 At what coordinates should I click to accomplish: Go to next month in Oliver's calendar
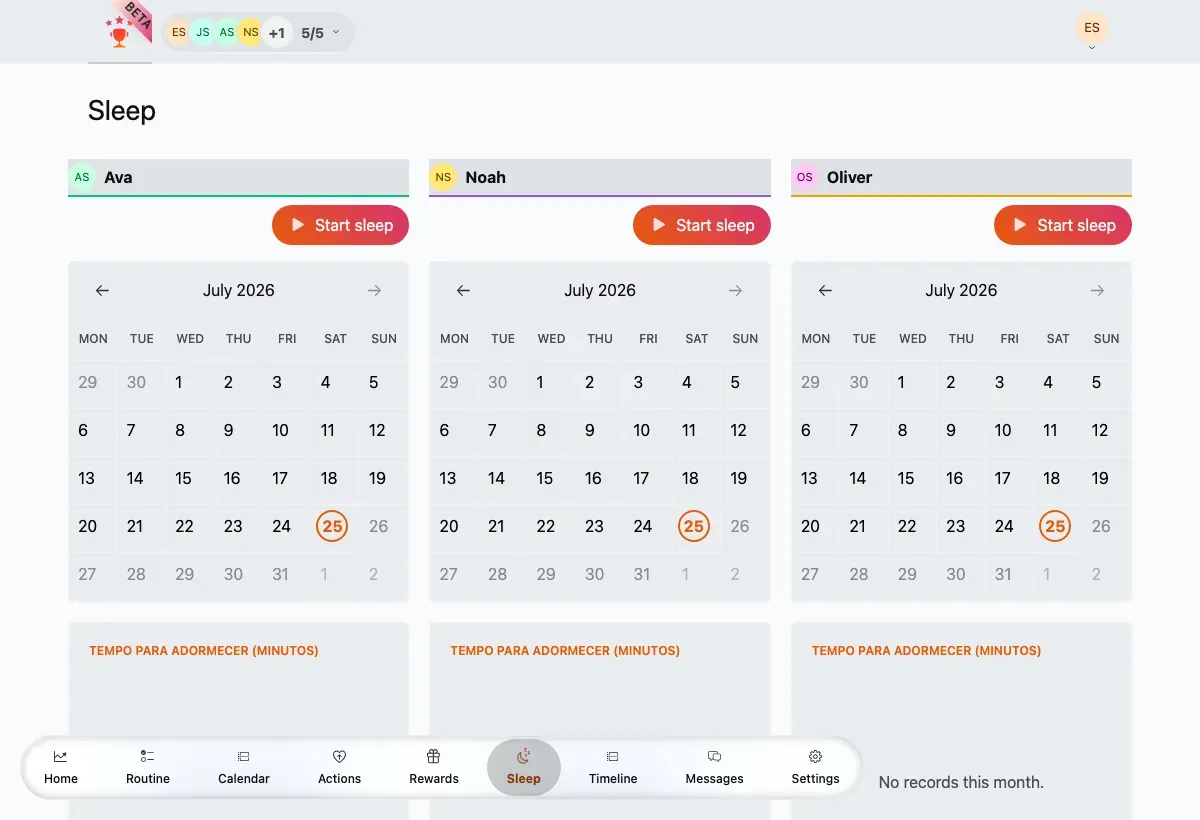coord(1097,290)
